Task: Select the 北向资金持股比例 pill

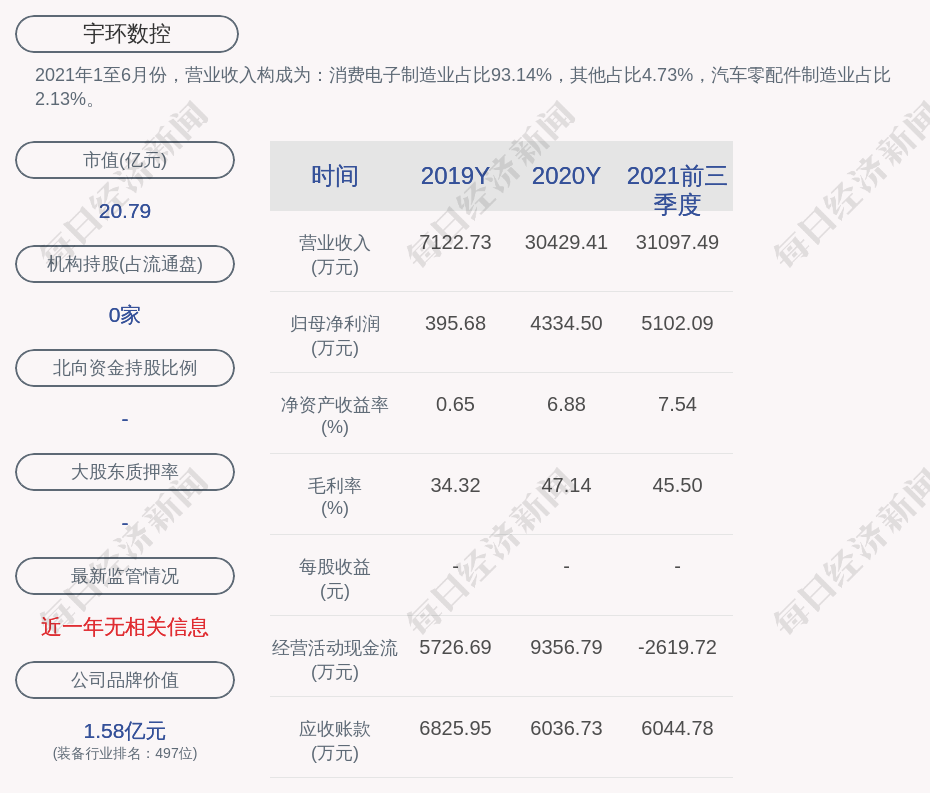Action: [x=125, y=368]
